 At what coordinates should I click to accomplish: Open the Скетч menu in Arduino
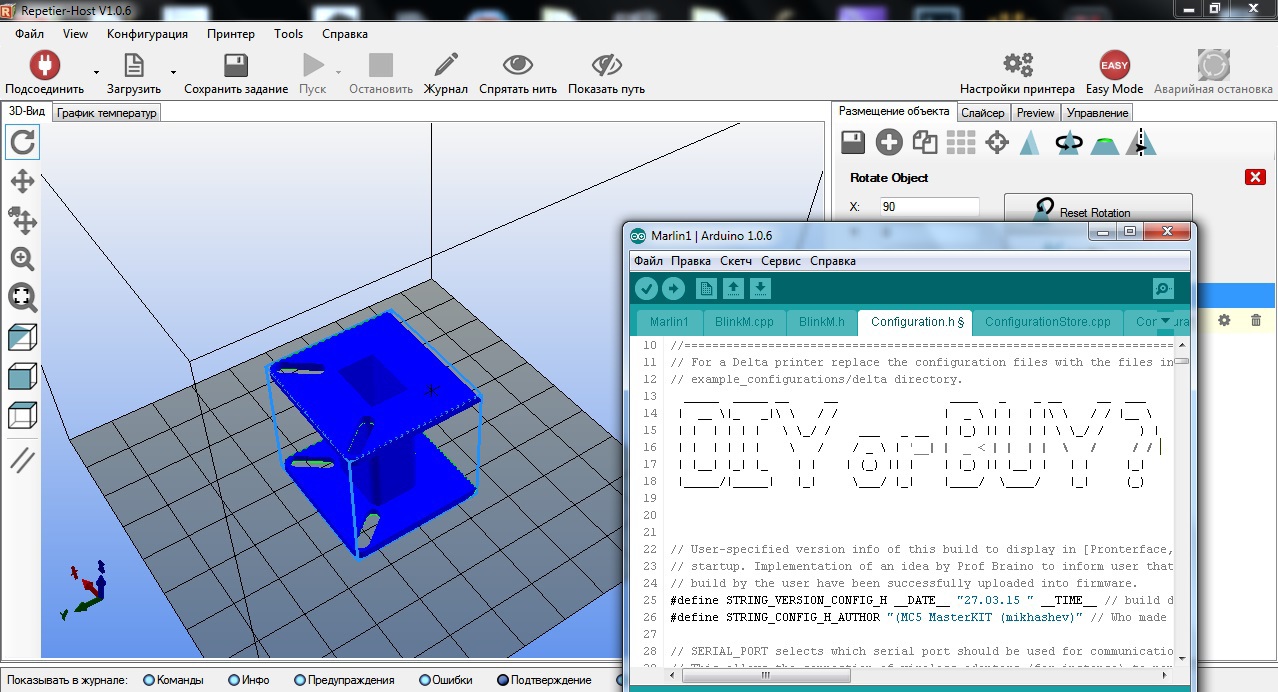tap(736, 261)
